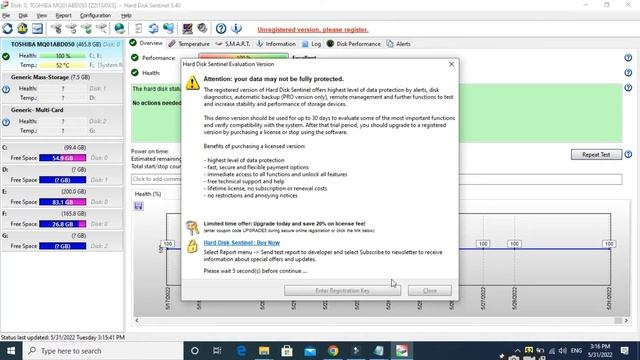Open the Disk menu
640x360 pixels.
pyautogui.click(x=23, y=16)
